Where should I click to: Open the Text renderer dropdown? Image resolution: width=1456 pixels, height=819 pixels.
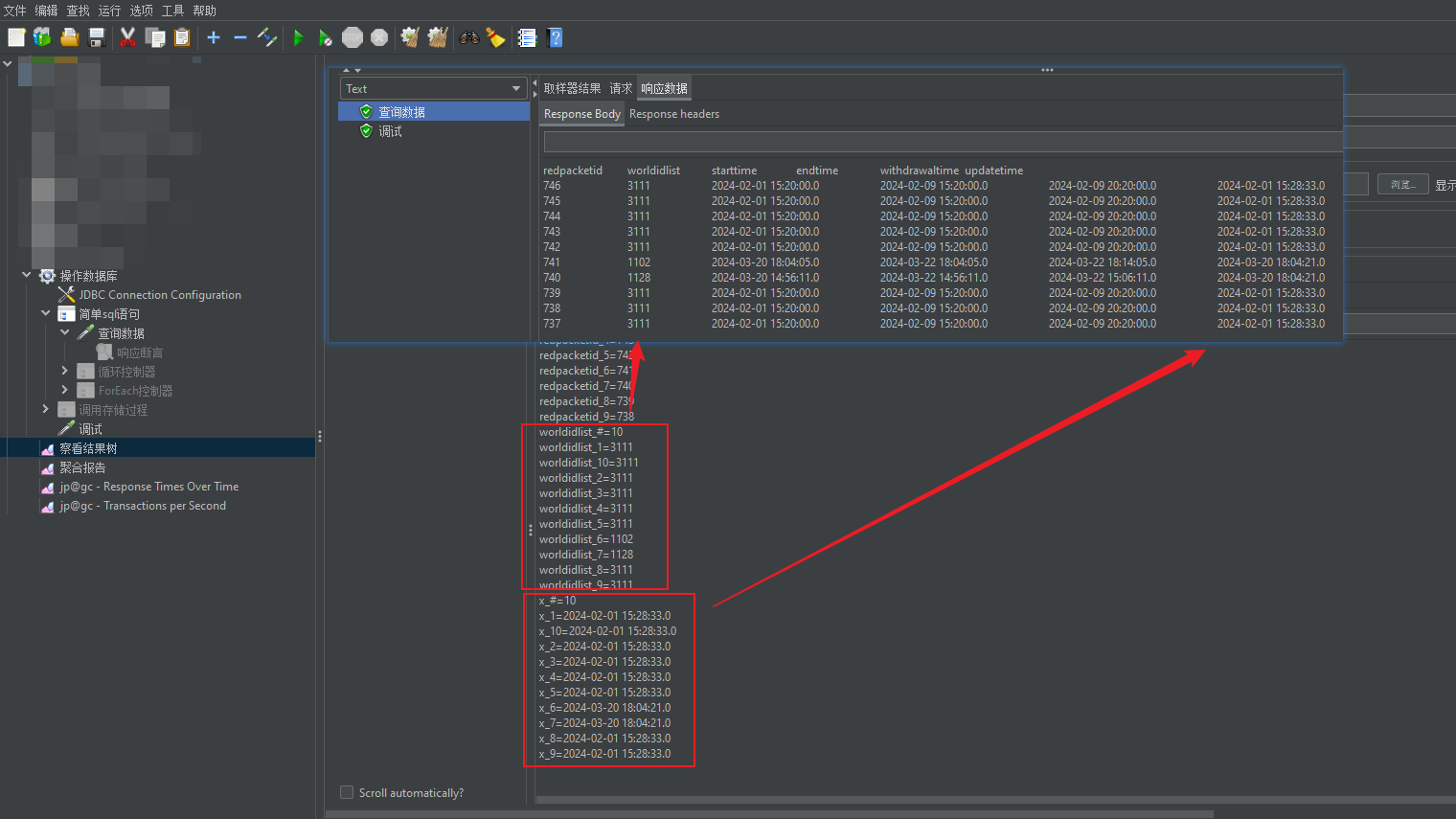coord(433,88)
